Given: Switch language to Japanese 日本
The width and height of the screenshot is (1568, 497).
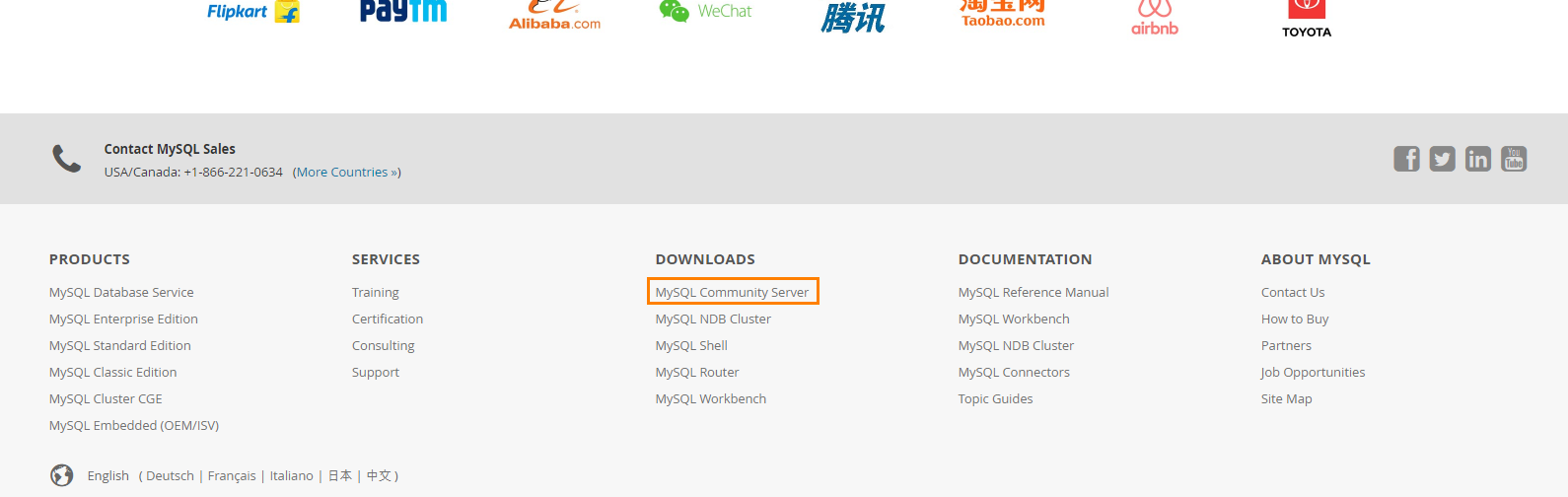Looking at the screenshot, I should [340, 475].
